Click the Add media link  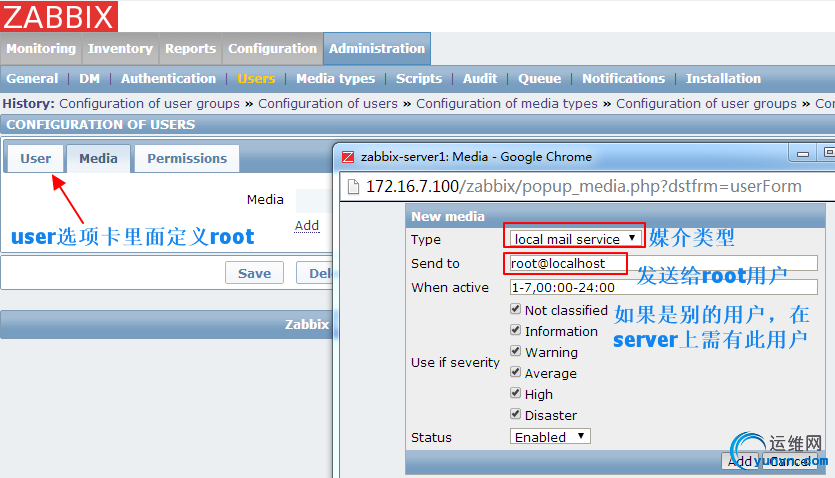[x=307, y=226]
